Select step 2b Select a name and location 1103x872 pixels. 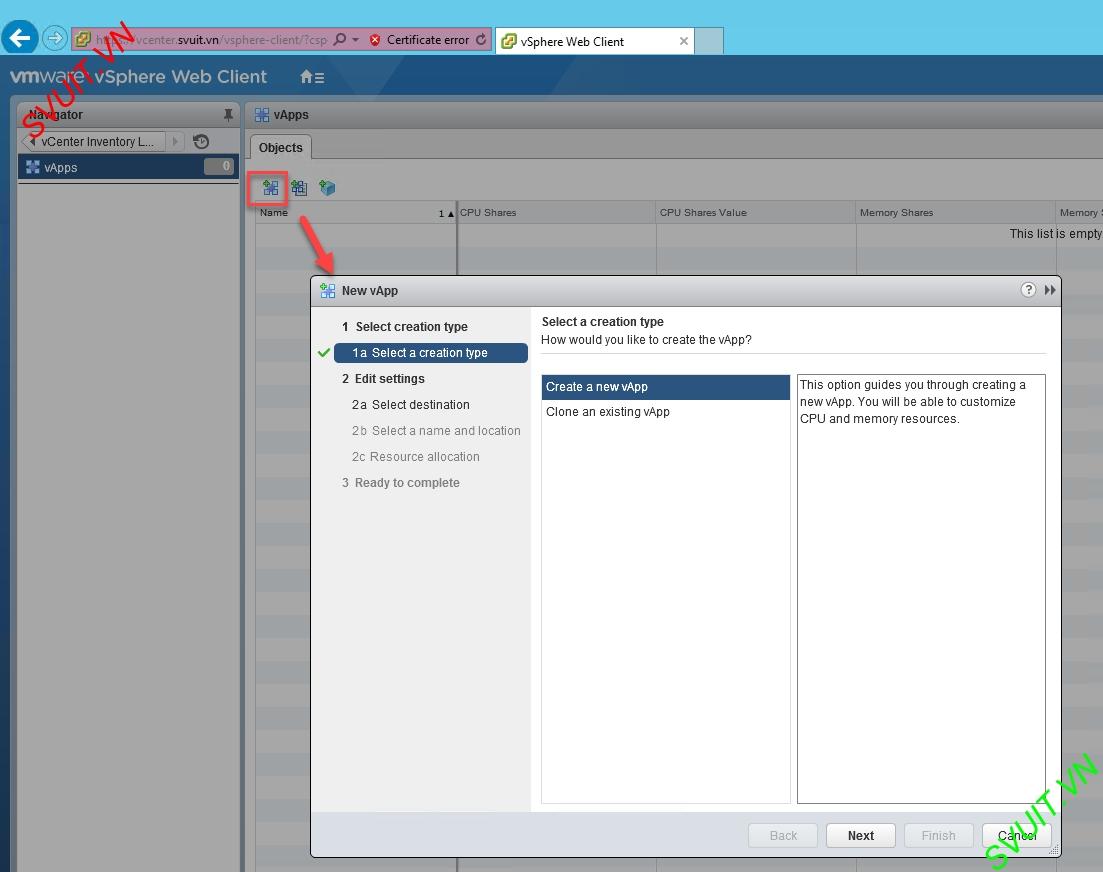436,431
